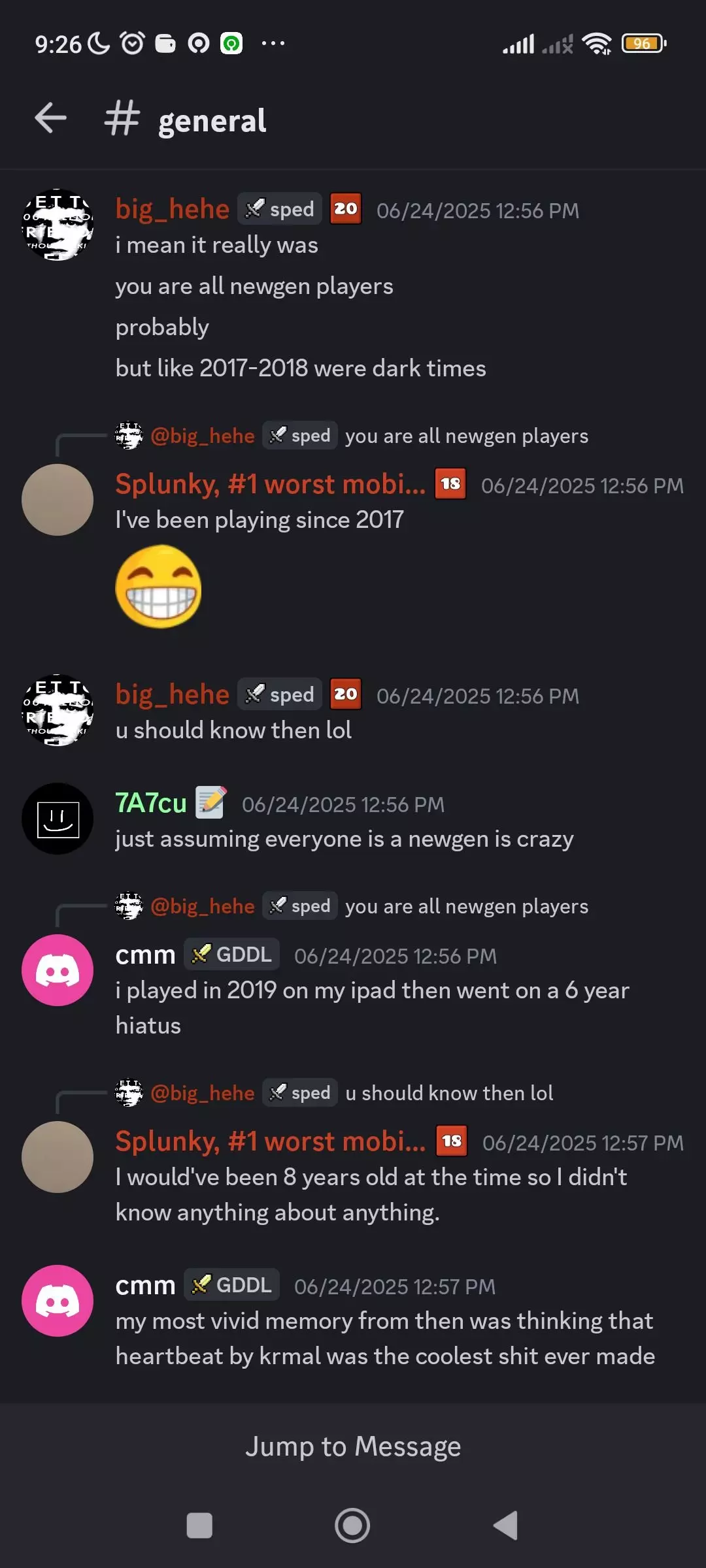Tap big_hehe's avatar on the first message
Screen dimensions: 706x1568
58,225
